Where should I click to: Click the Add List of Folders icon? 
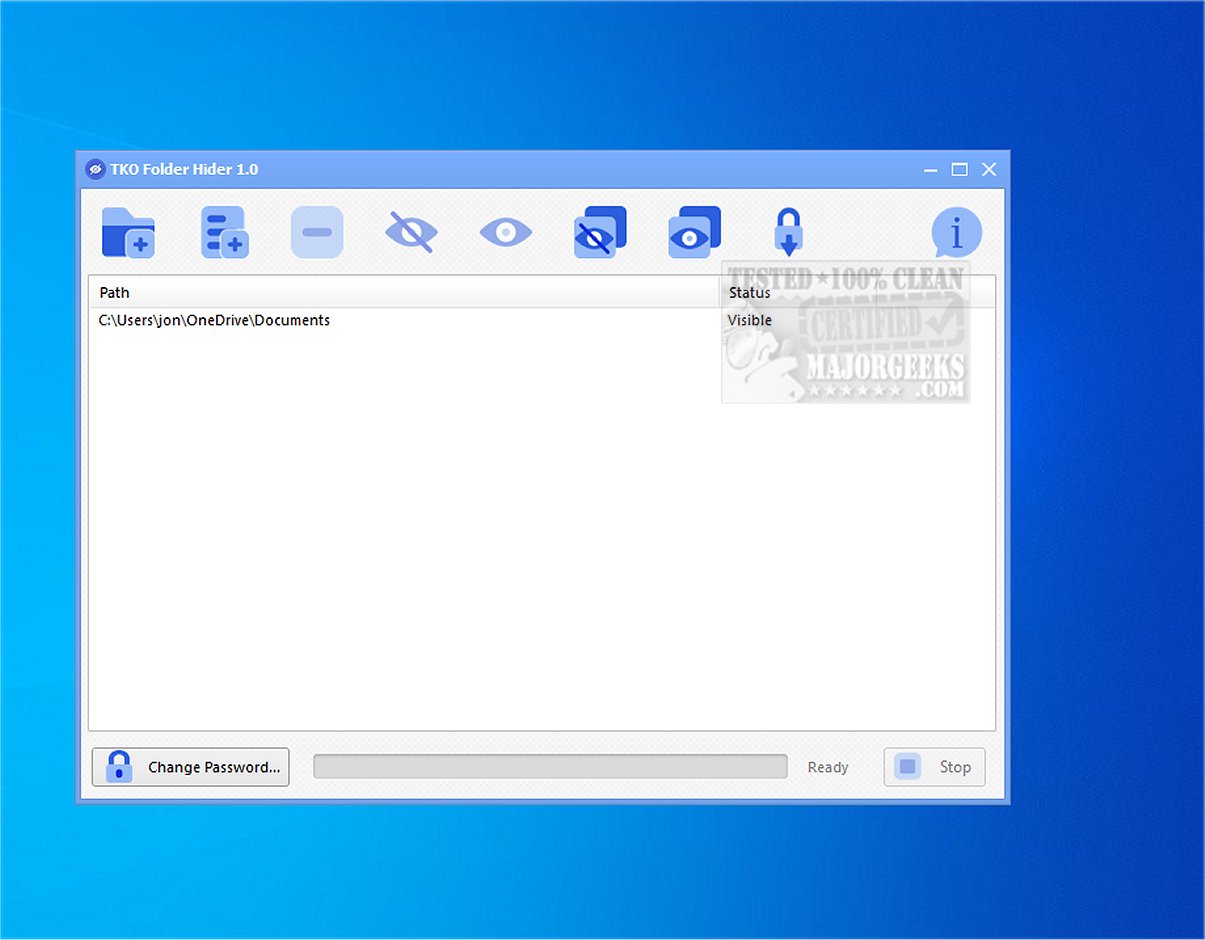click(224, 233)
